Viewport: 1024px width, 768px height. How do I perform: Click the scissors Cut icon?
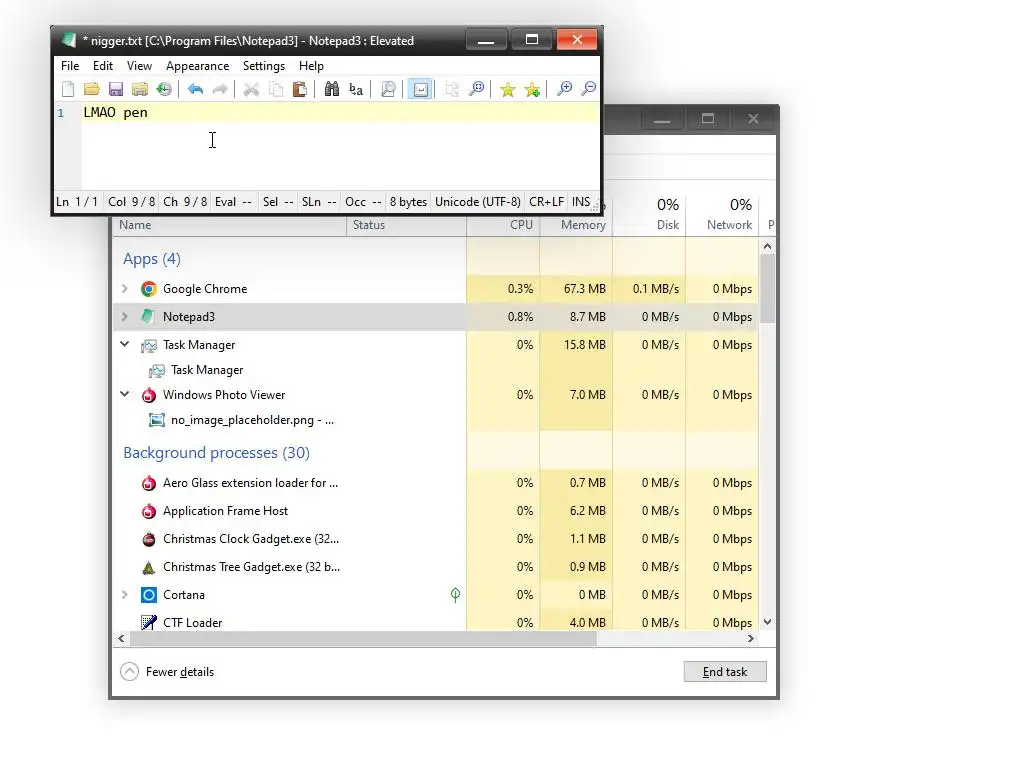click(251, 89)
